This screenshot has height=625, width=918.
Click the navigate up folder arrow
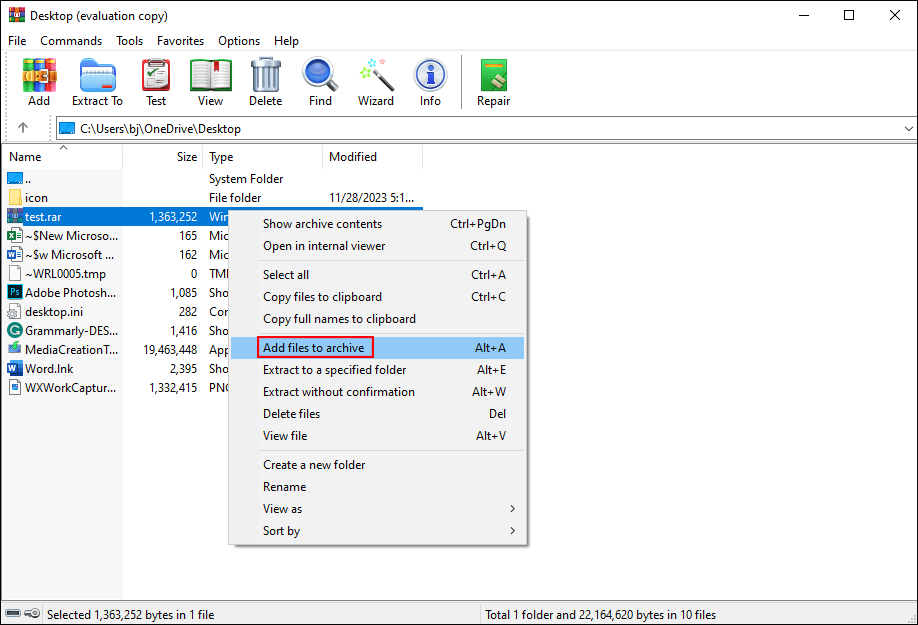(x=22, y=128)
